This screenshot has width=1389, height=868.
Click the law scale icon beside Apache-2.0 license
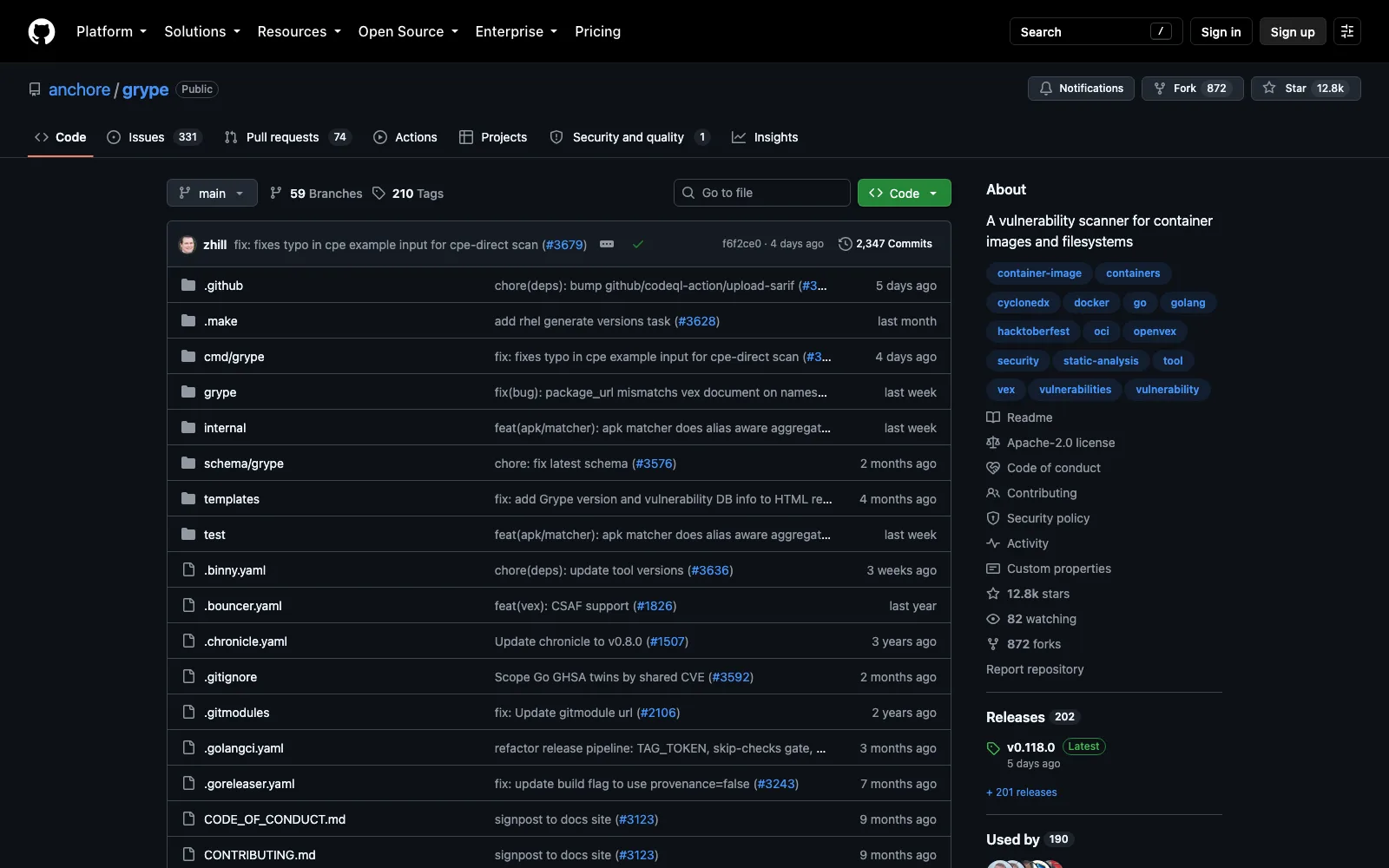(993, 443)
